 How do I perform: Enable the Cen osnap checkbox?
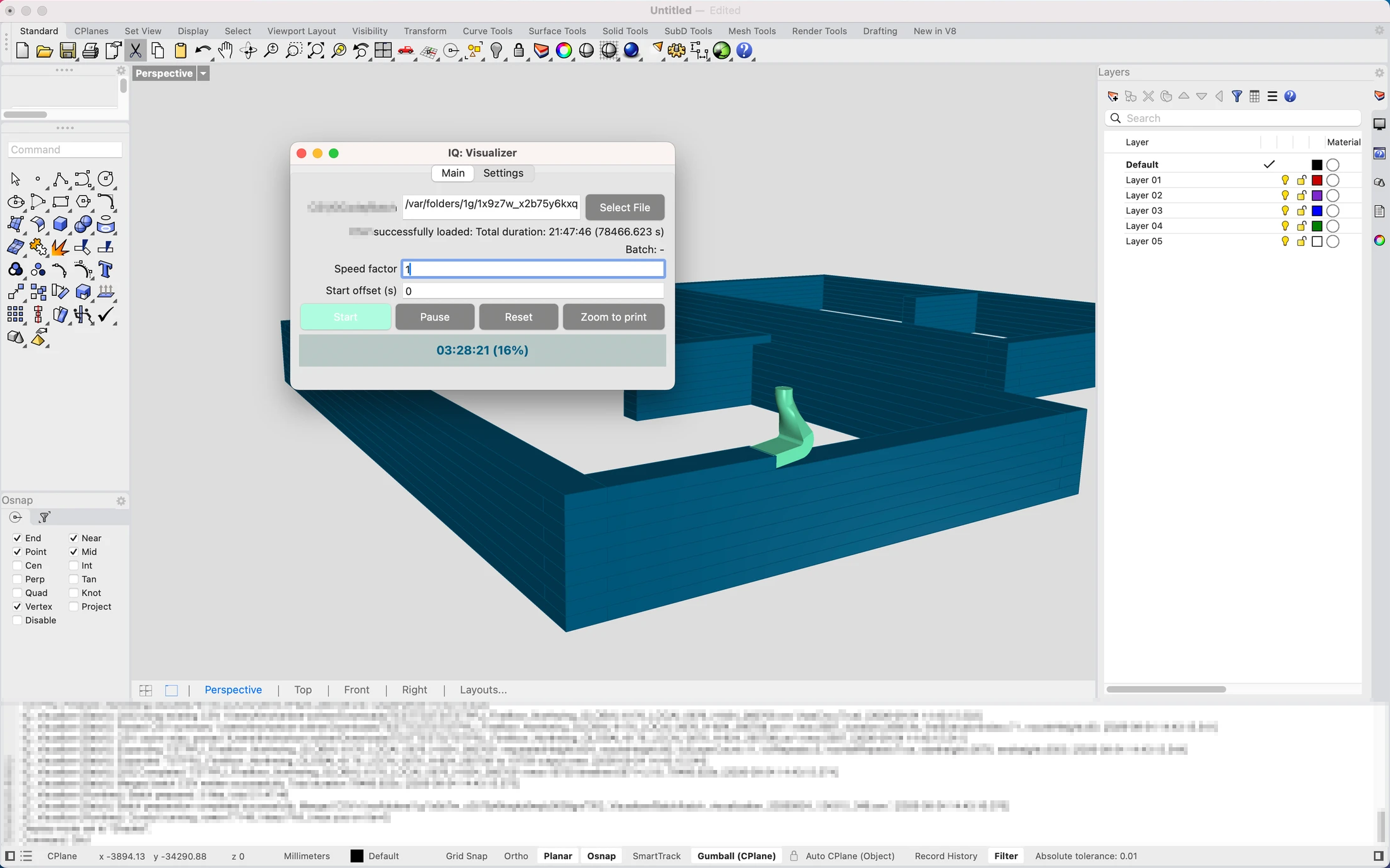[17, 566]
